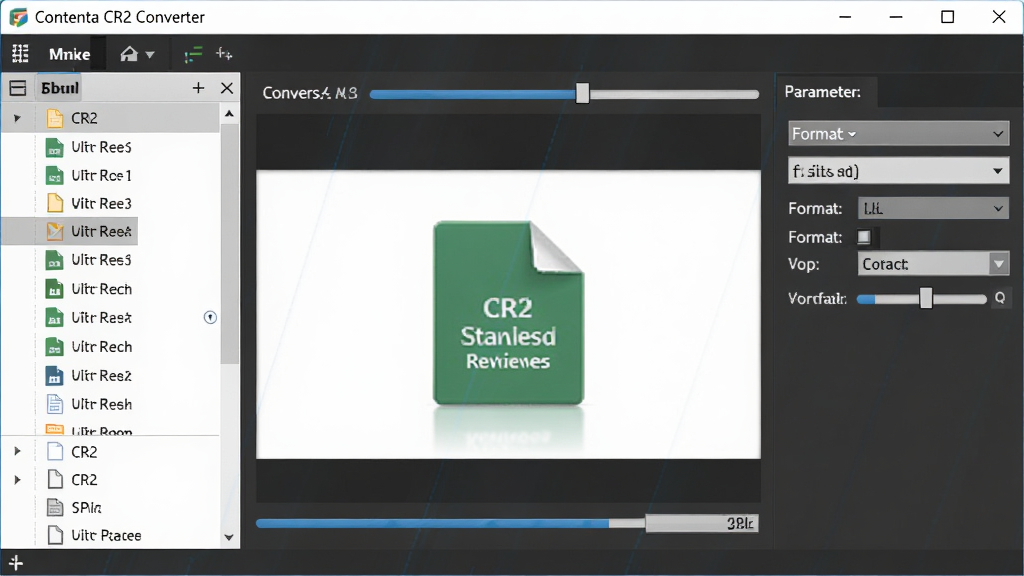The height and width of the screenshot is (576, 1024).
Task: Toggle the Format checkbox
Action: [864, 237]
